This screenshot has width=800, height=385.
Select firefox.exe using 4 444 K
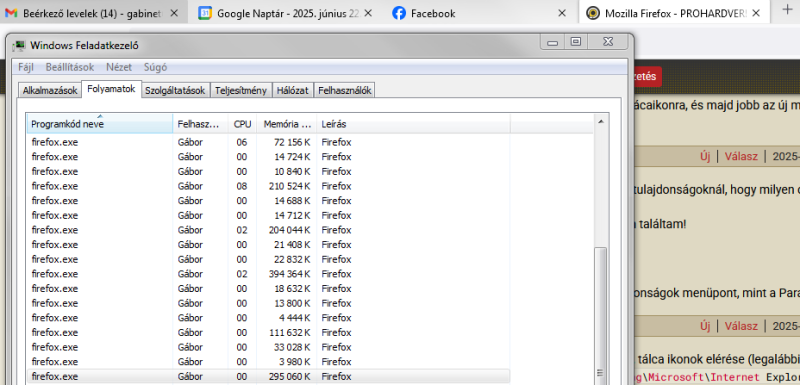[x=268, y=318]
